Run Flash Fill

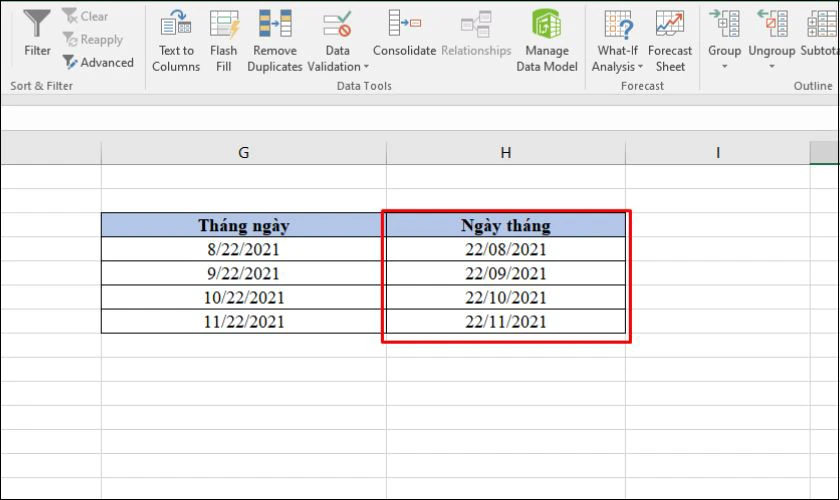point(223,42)
